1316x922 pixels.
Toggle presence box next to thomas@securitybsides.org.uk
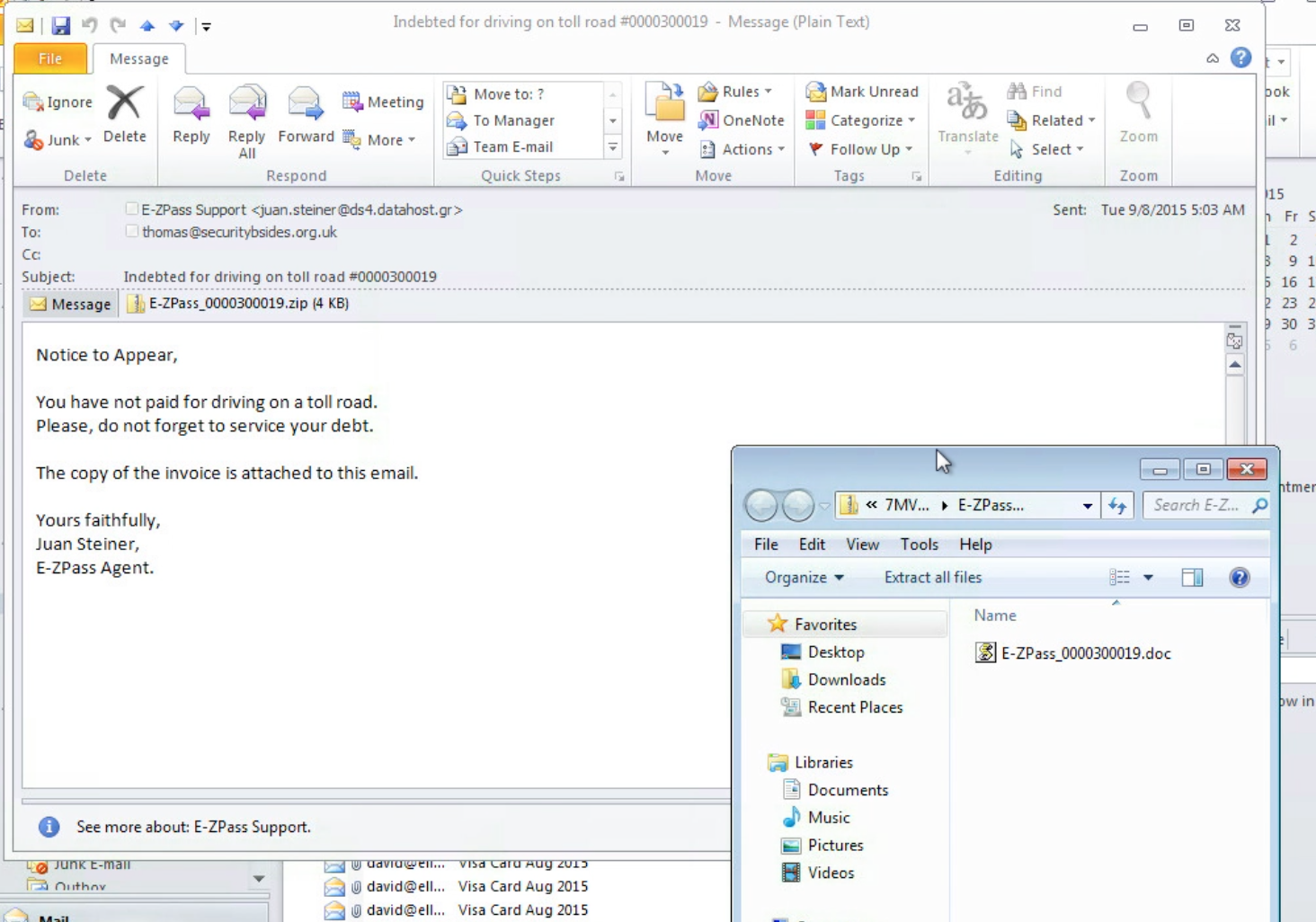tap(132, 231)
